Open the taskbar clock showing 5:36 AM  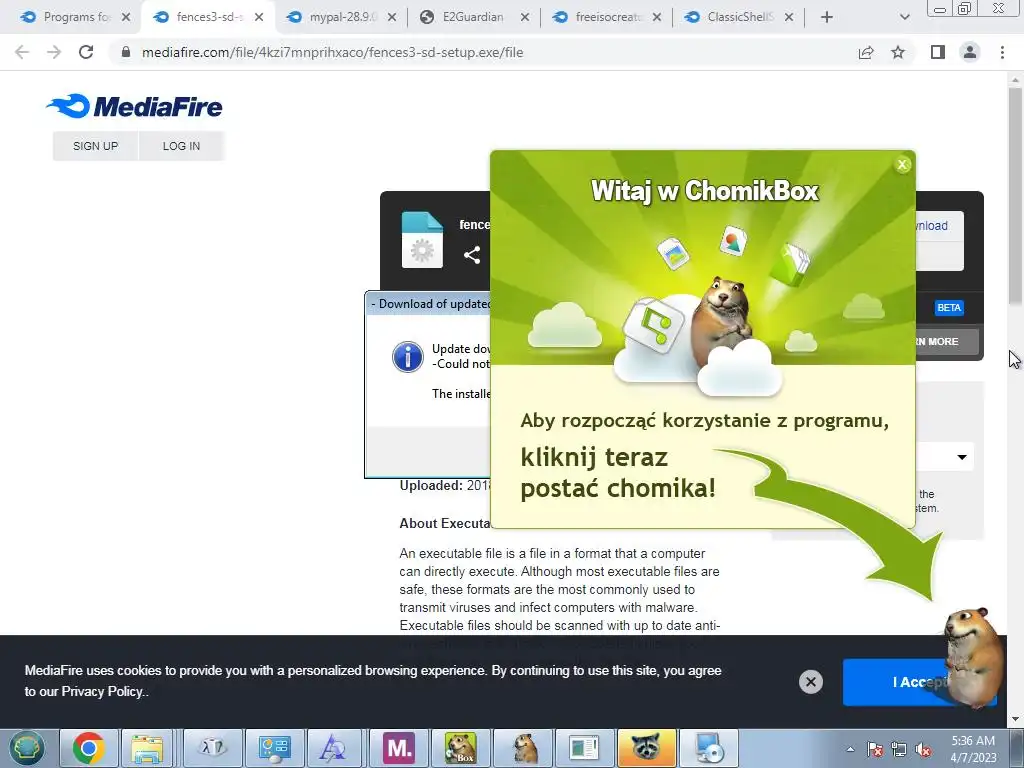pyautogui.click(x=973, y=749)
